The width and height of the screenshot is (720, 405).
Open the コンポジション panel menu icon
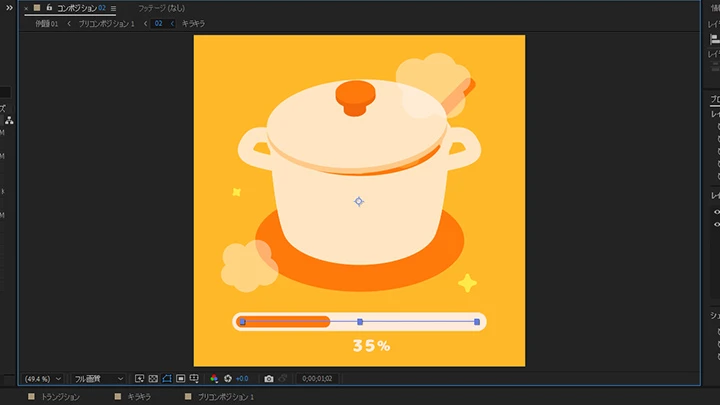point(113,8)
